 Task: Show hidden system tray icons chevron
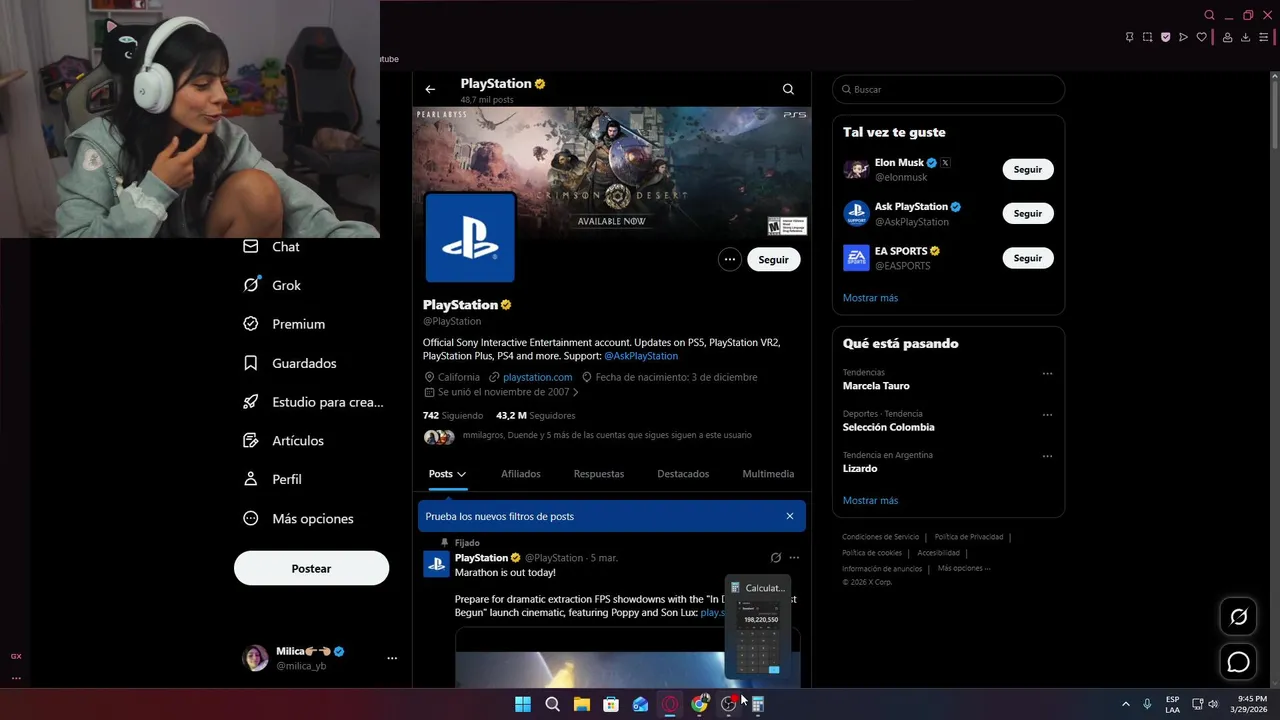(x=1125, y=704)
